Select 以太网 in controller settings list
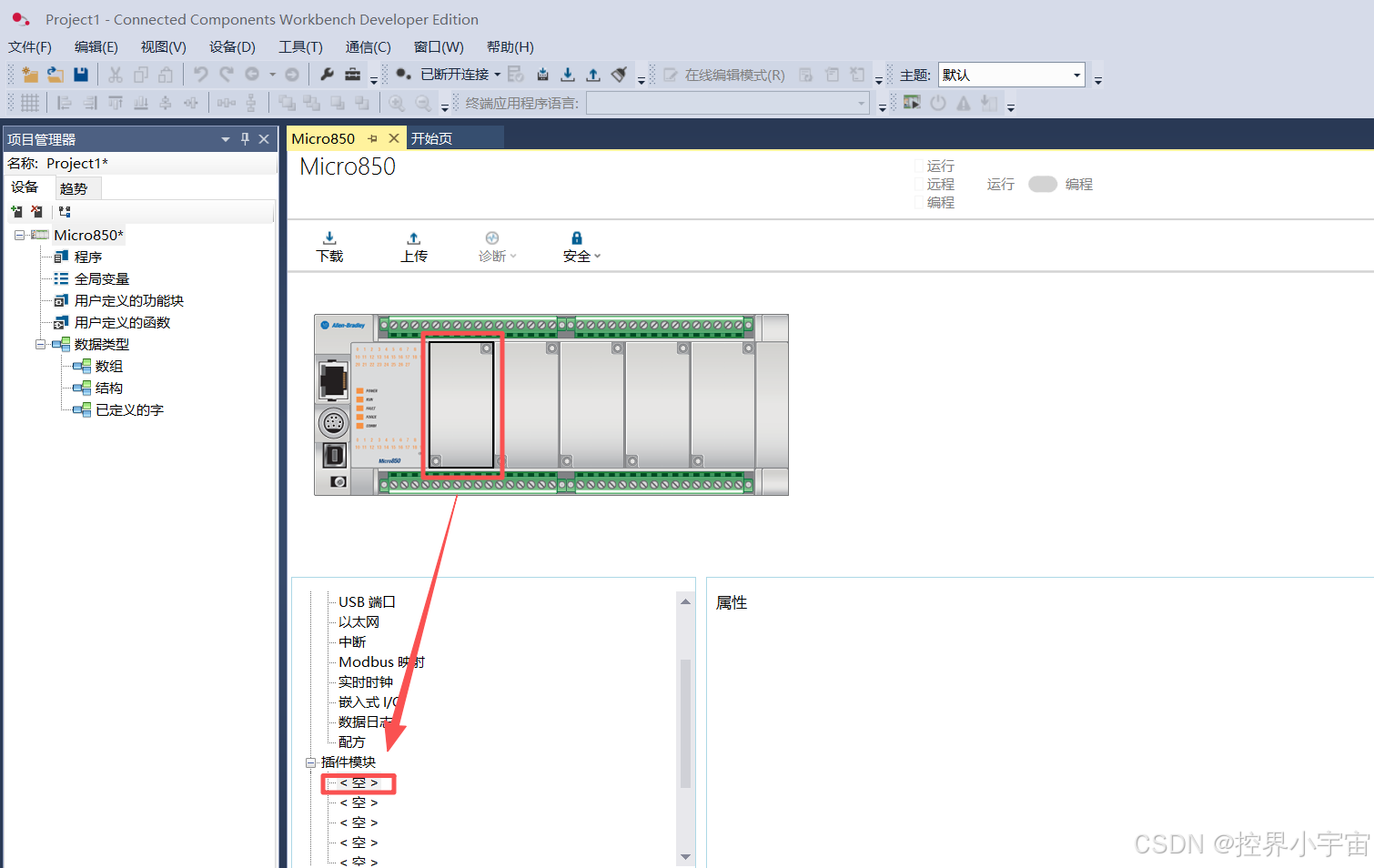The image size is (1374, 868). point(359,621)
